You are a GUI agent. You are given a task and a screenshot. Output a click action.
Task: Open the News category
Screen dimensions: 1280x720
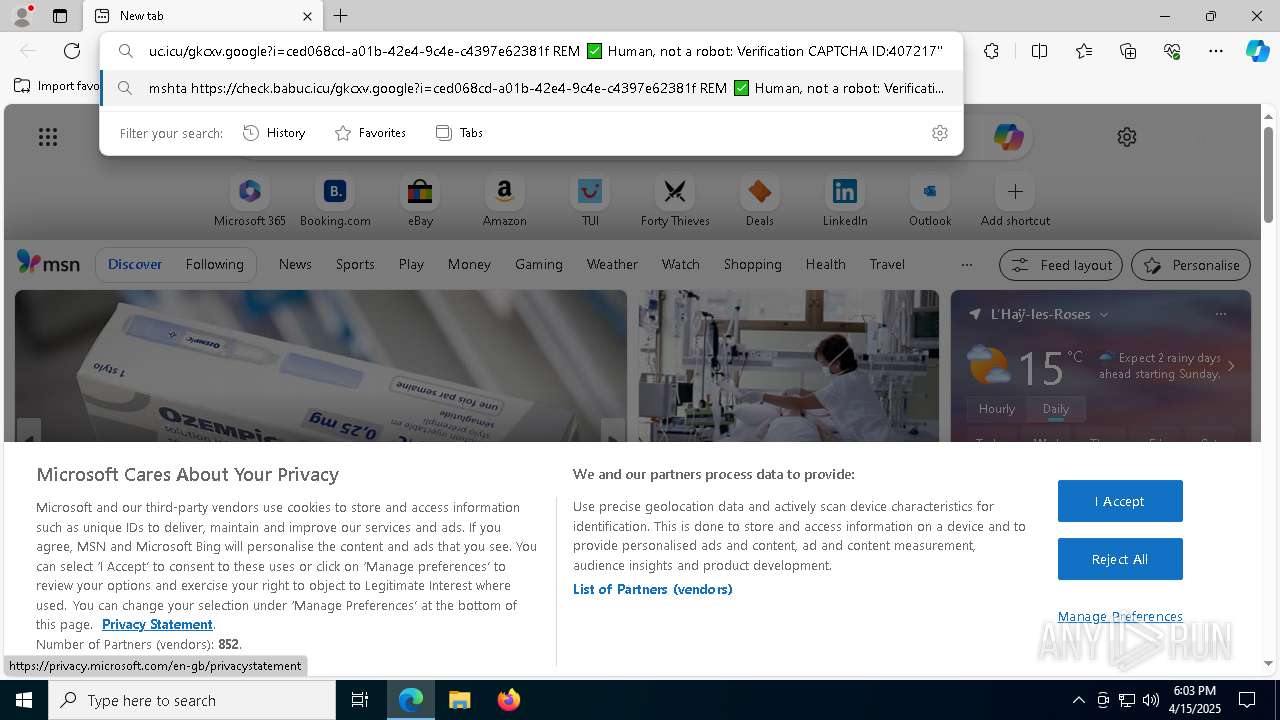295,264
